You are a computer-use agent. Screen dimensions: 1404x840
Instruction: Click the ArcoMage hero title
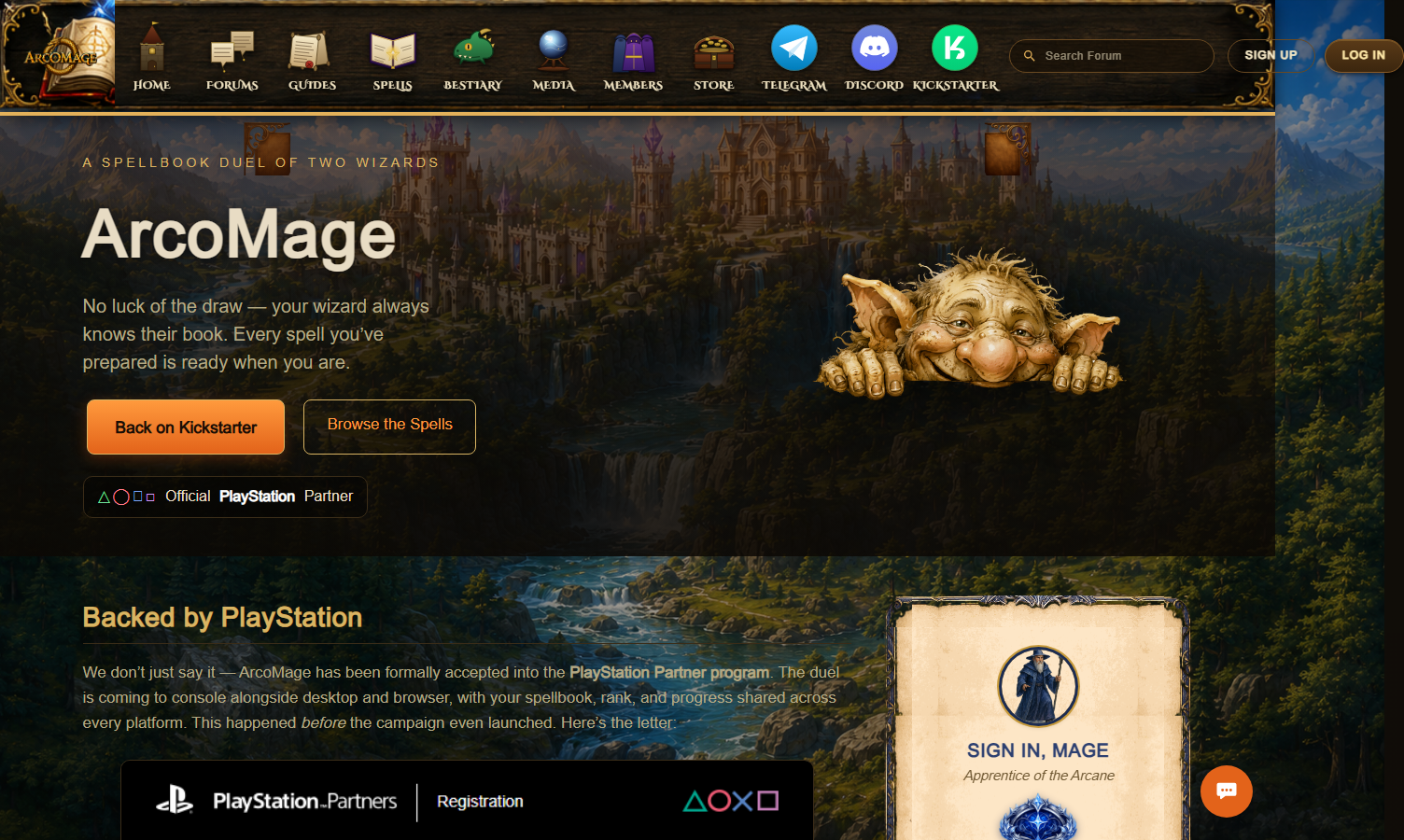click(239, 234)
